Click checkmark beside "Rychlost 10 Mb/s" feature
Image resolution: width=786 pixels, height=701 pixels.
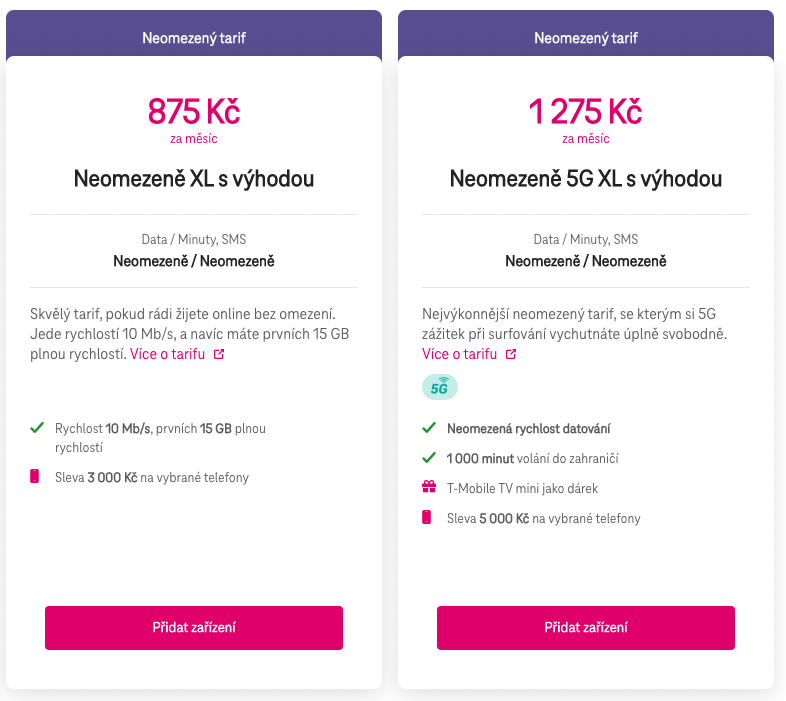(37, 428)
